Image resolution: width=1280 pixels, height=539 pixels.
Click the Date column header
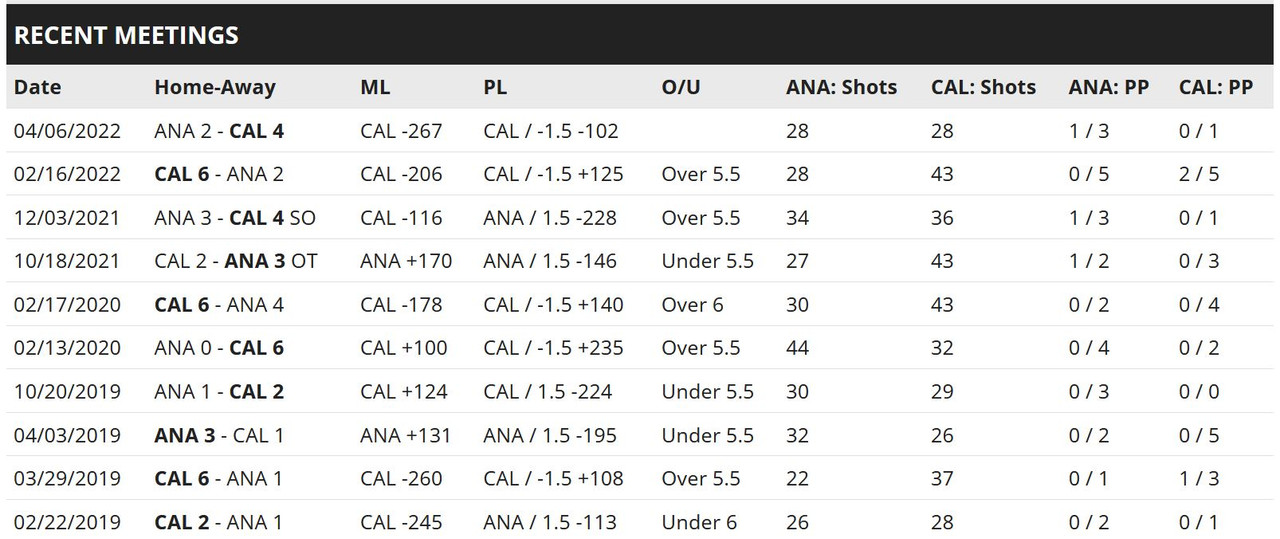tap(37, 87)
